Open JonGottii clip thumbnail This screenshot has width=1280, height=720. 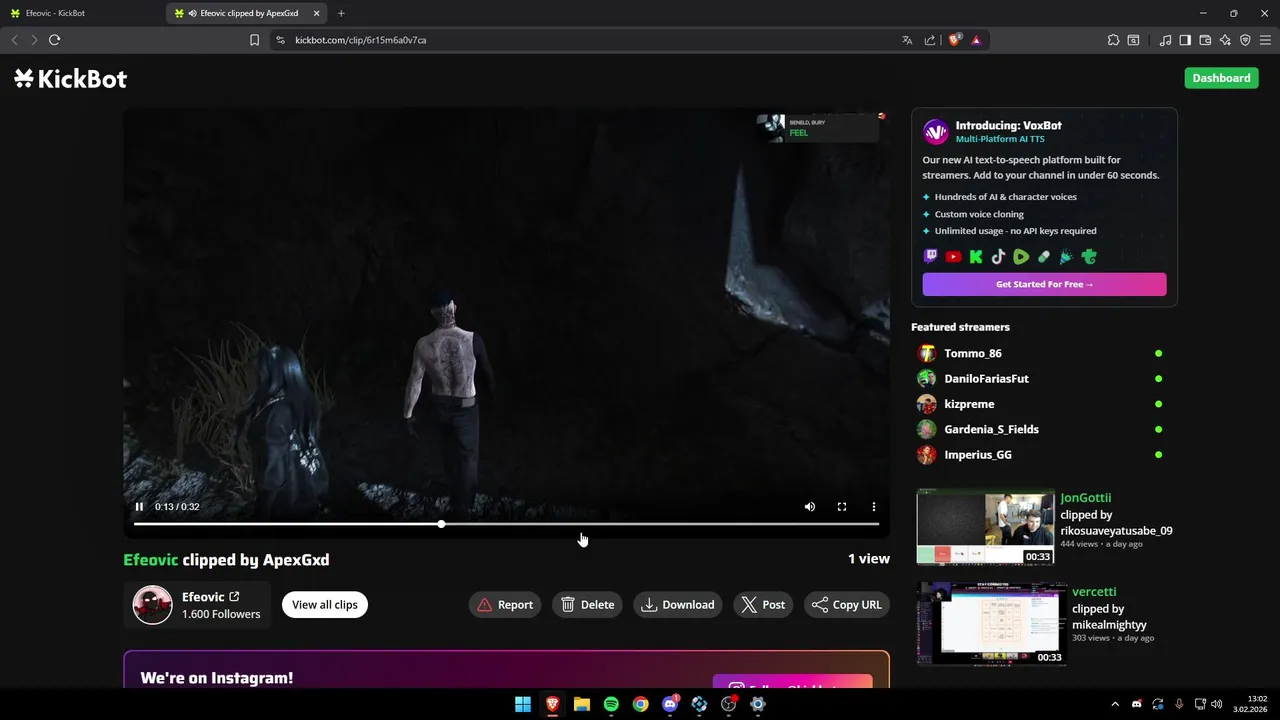click(x=986, y=528)
